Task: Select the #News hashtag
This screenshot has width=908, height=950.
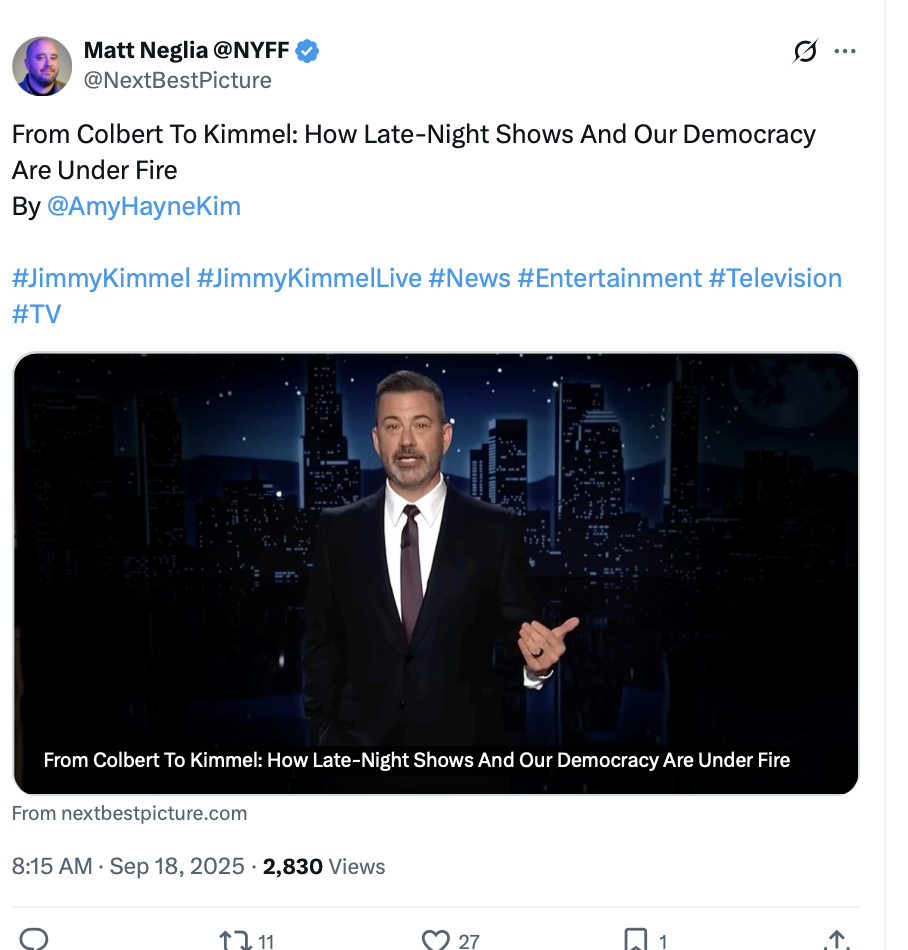Action: 469,278
